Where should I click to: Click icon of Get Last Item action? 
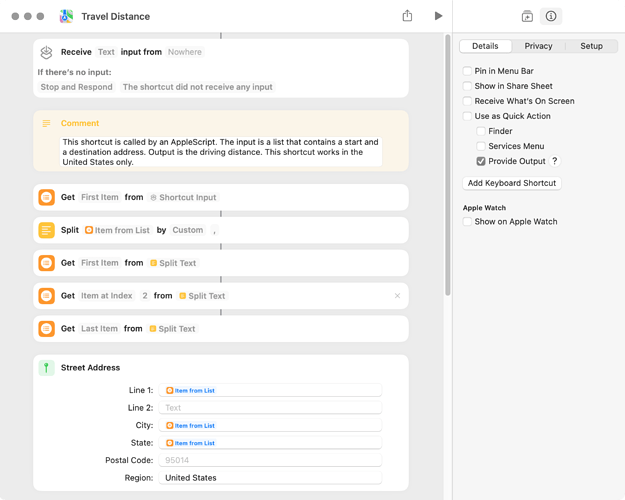(47, 329)
